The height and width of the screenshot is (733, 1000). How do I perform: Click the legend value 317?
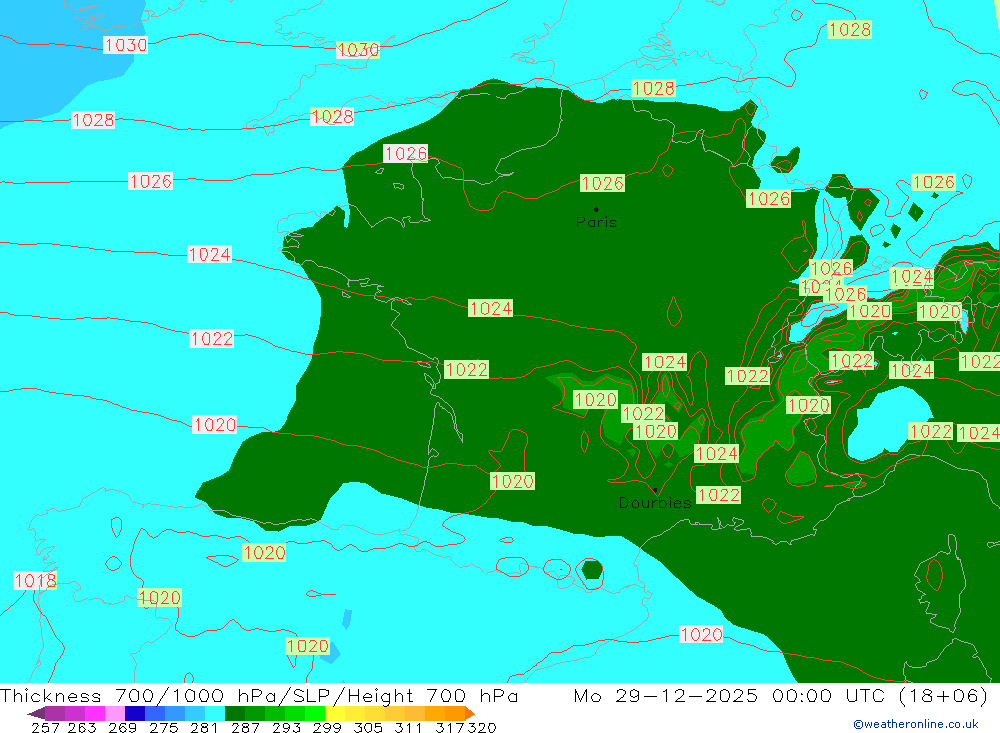(x=449, y=727)
